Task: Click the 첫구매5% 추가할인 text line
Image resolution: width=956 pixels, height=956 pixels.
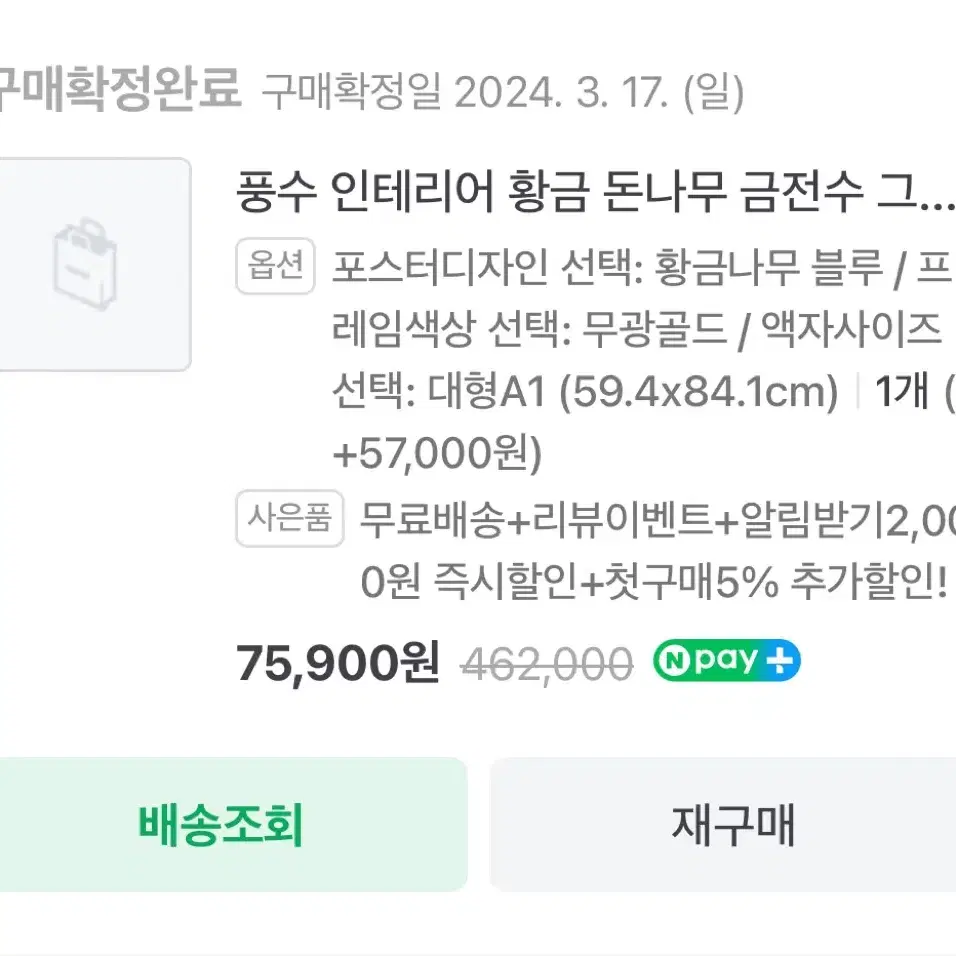Action: click(x=775, y=581)
